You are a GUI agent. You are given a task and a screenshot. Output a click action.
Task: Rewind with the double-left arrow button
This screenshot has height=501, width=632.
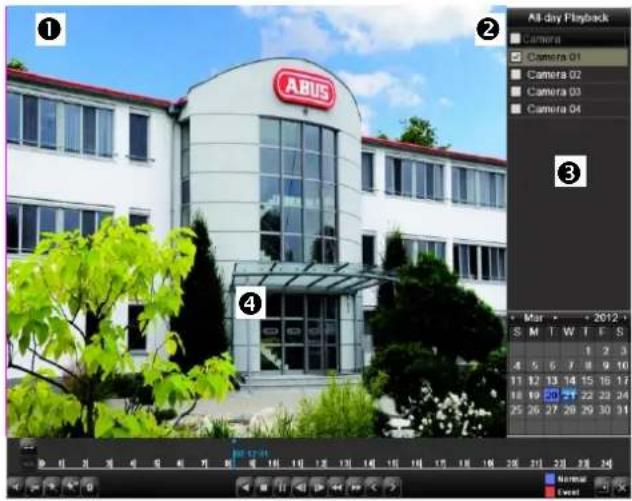(x=337, y=487)
